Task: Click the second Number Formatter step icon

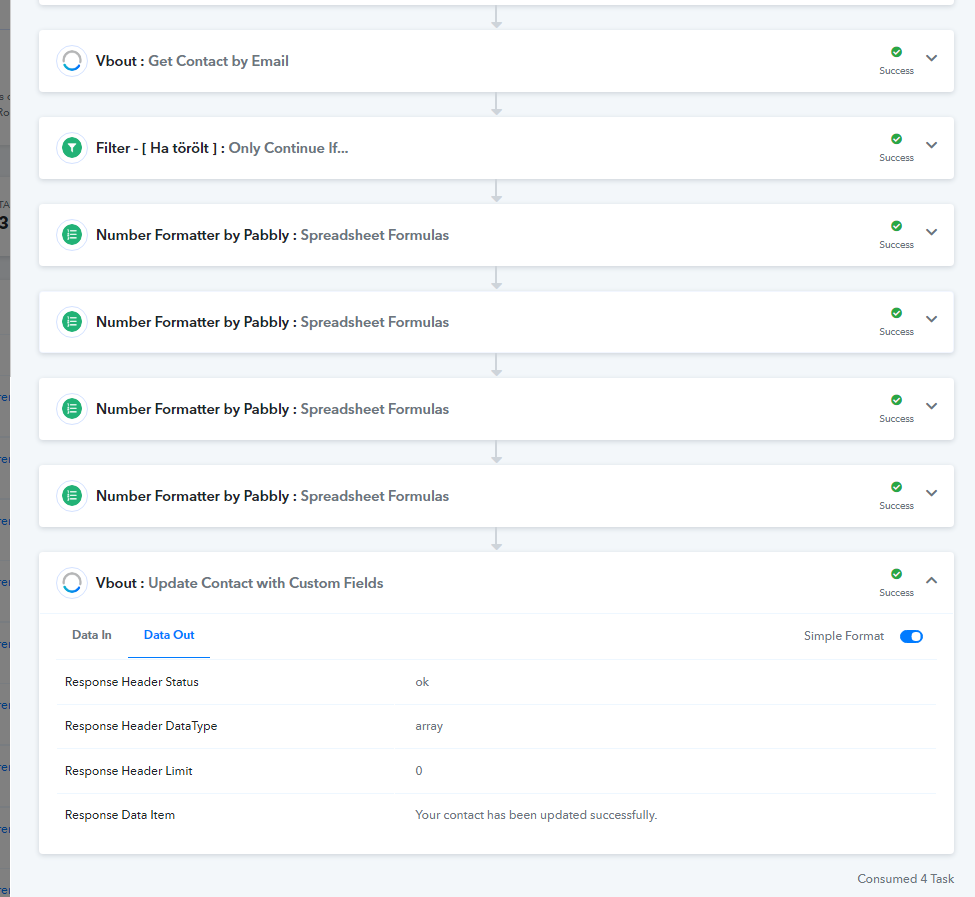Action: (x=72, y=322)
